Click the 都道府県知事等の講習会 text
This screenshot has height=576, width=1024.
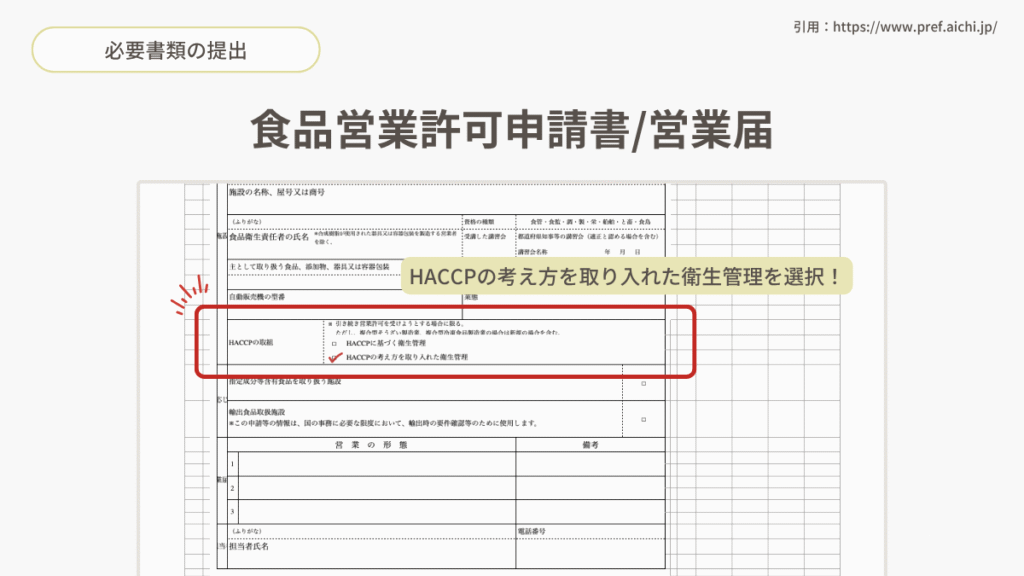[x=552, y=237]
